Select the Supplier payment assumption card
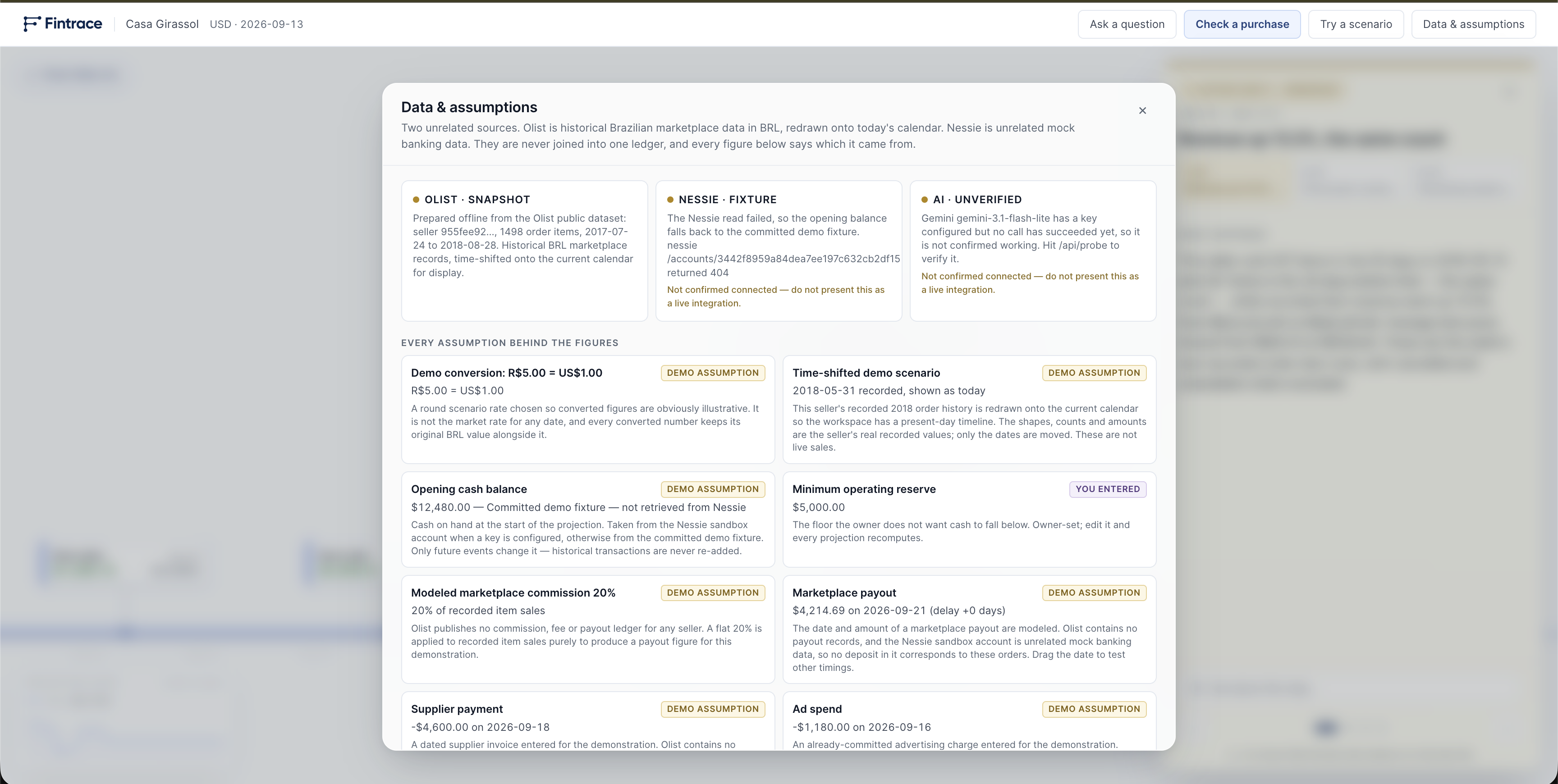Viewport: 1558px width, 784px height. (587, 720)
